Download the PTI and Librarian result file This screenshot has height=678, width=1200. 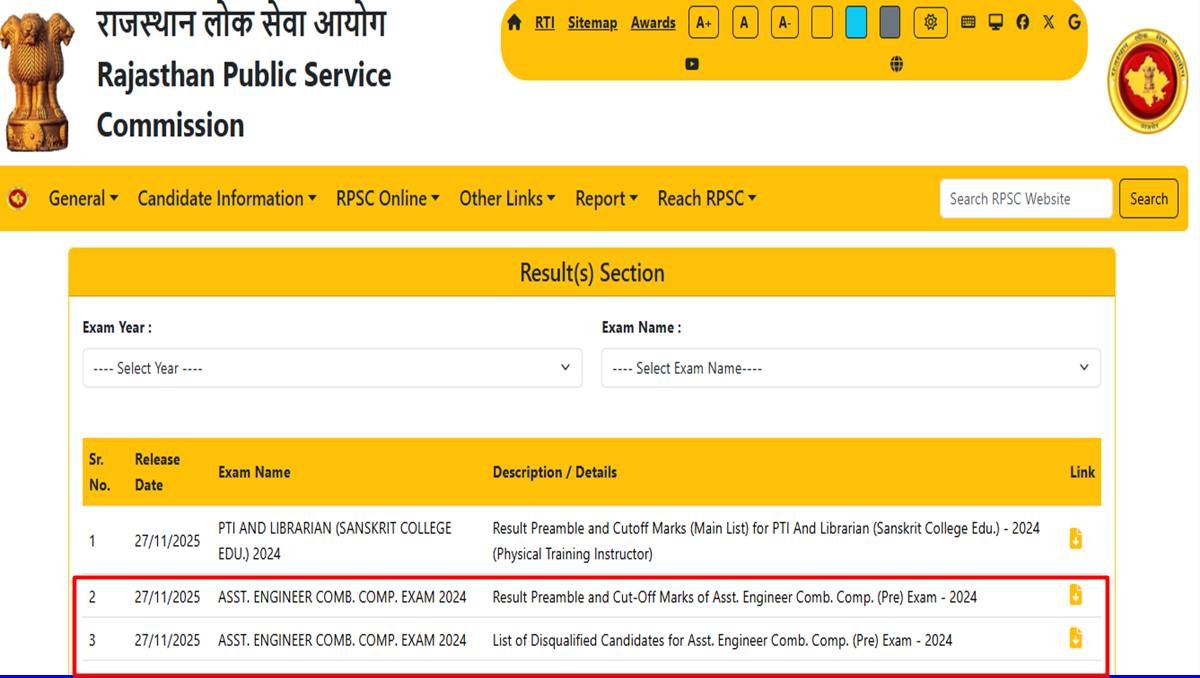pyautogui.click(x=1076, y=539)
